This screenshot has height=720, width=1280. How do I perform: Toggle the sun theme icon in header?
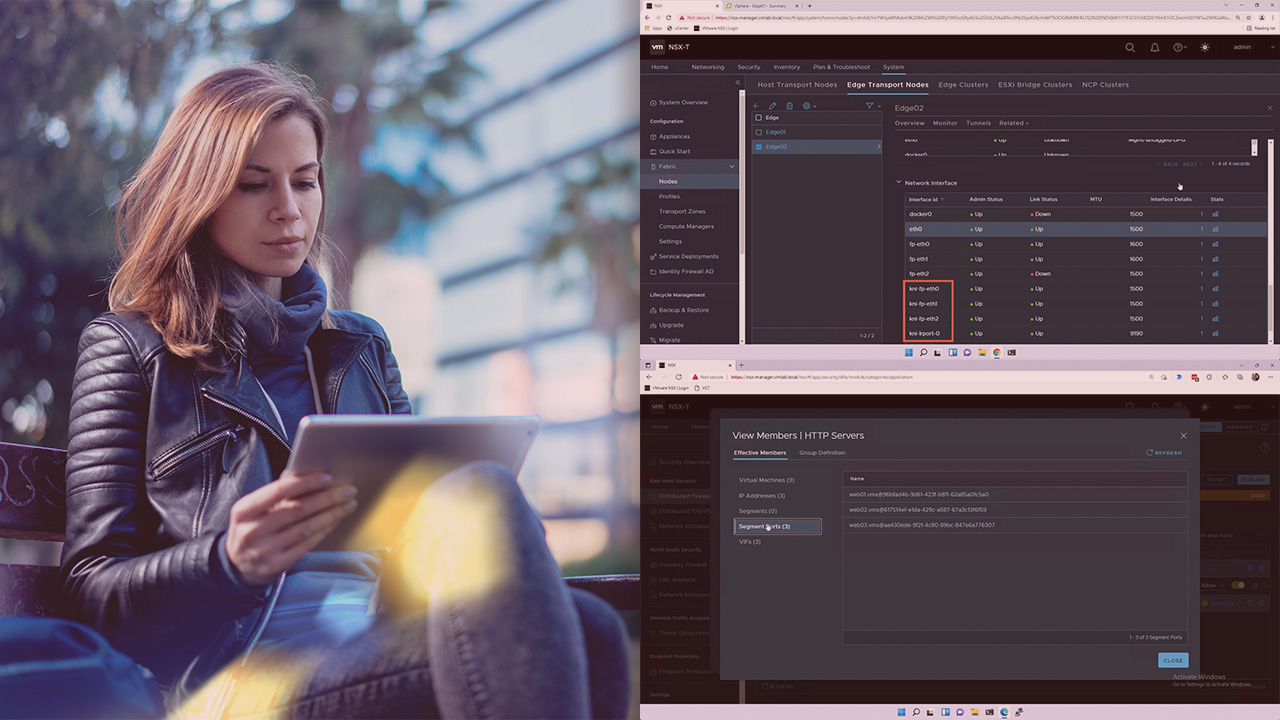(1204, 47)
